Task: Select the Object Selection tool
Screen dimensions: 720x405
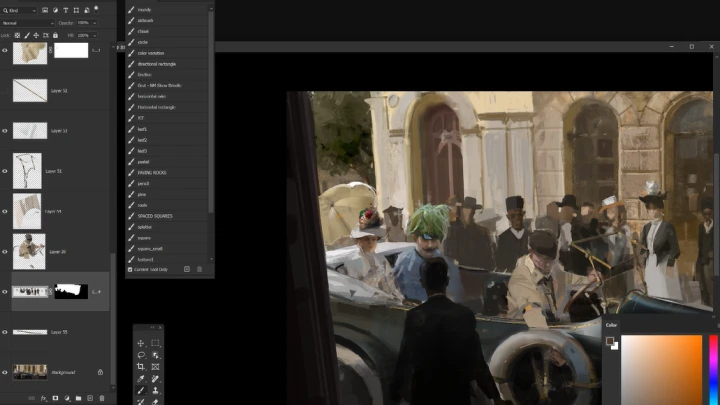Action: point(155,355)
